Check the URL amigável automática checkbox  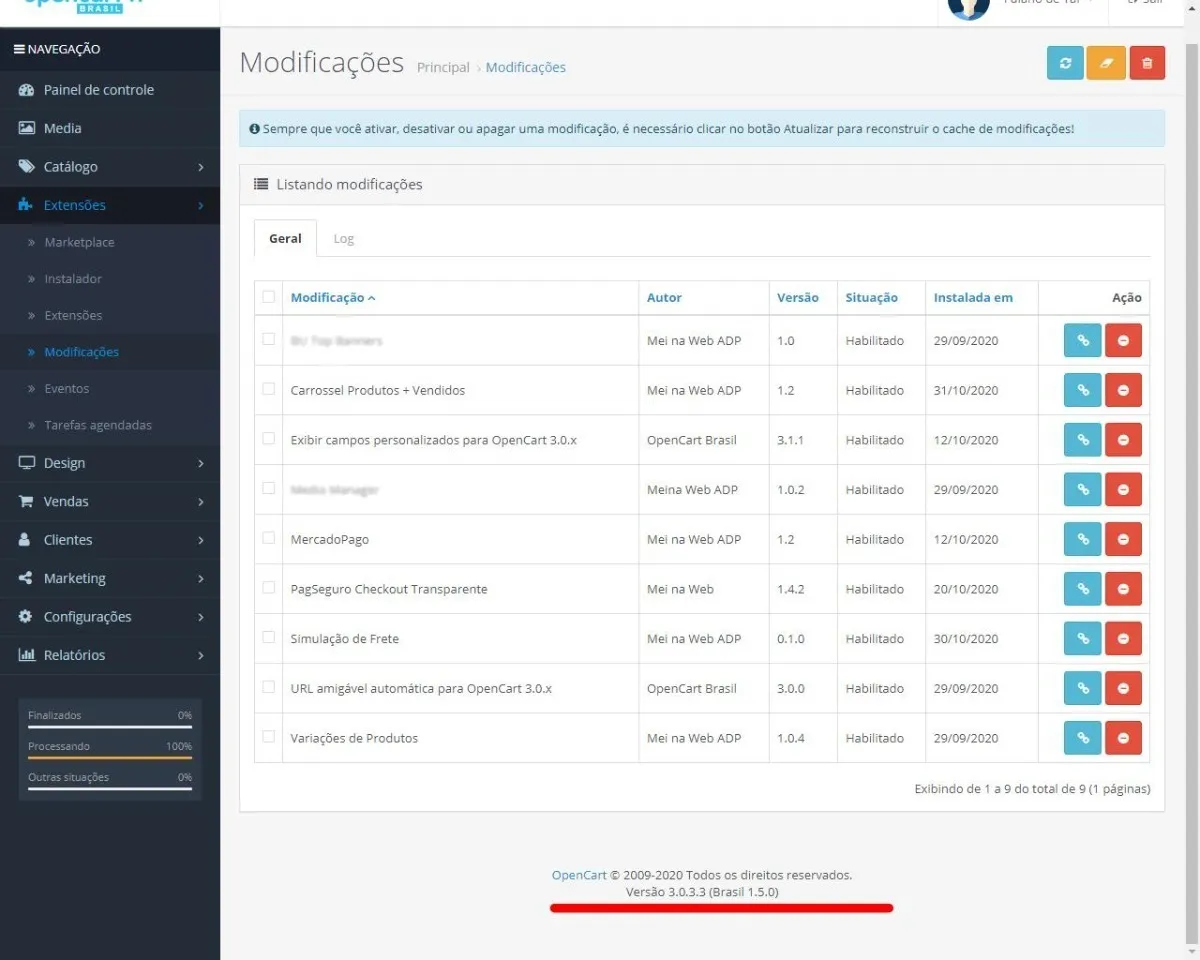(x=268, y=687)
